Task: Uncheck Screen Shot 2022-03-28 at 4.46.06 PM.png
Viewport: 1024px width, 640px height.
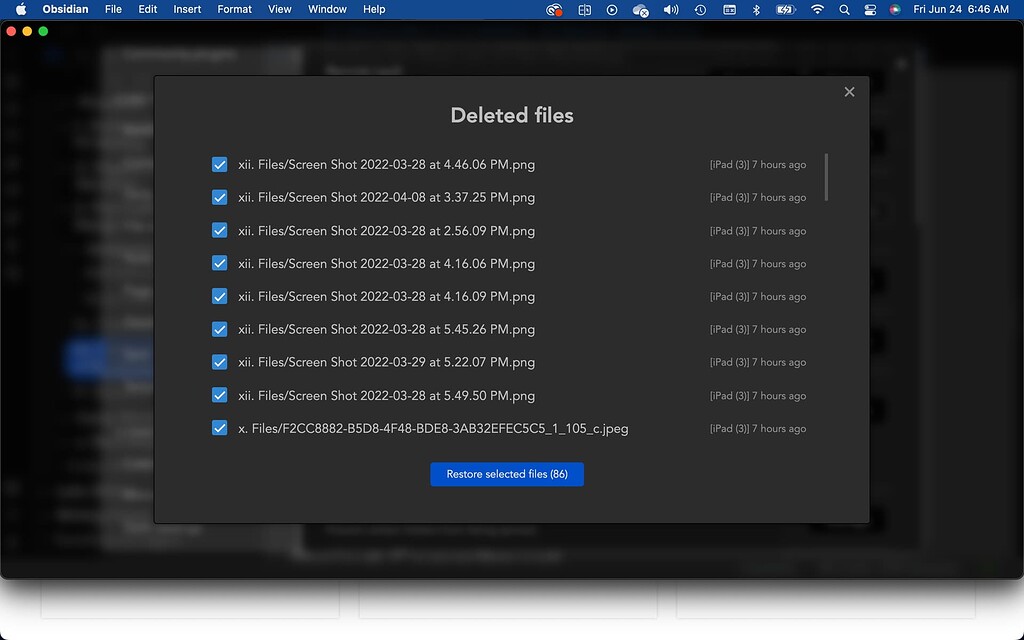Action: (219, 164)
